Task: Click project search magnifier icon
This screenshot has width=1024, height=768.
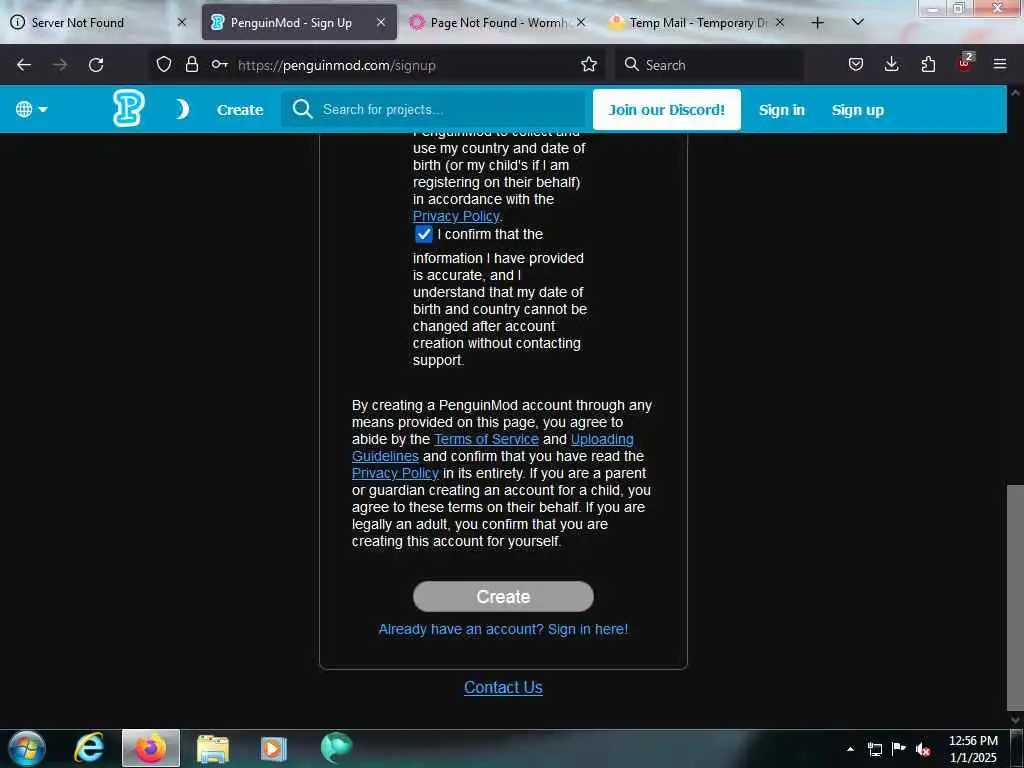Action: 302,109
